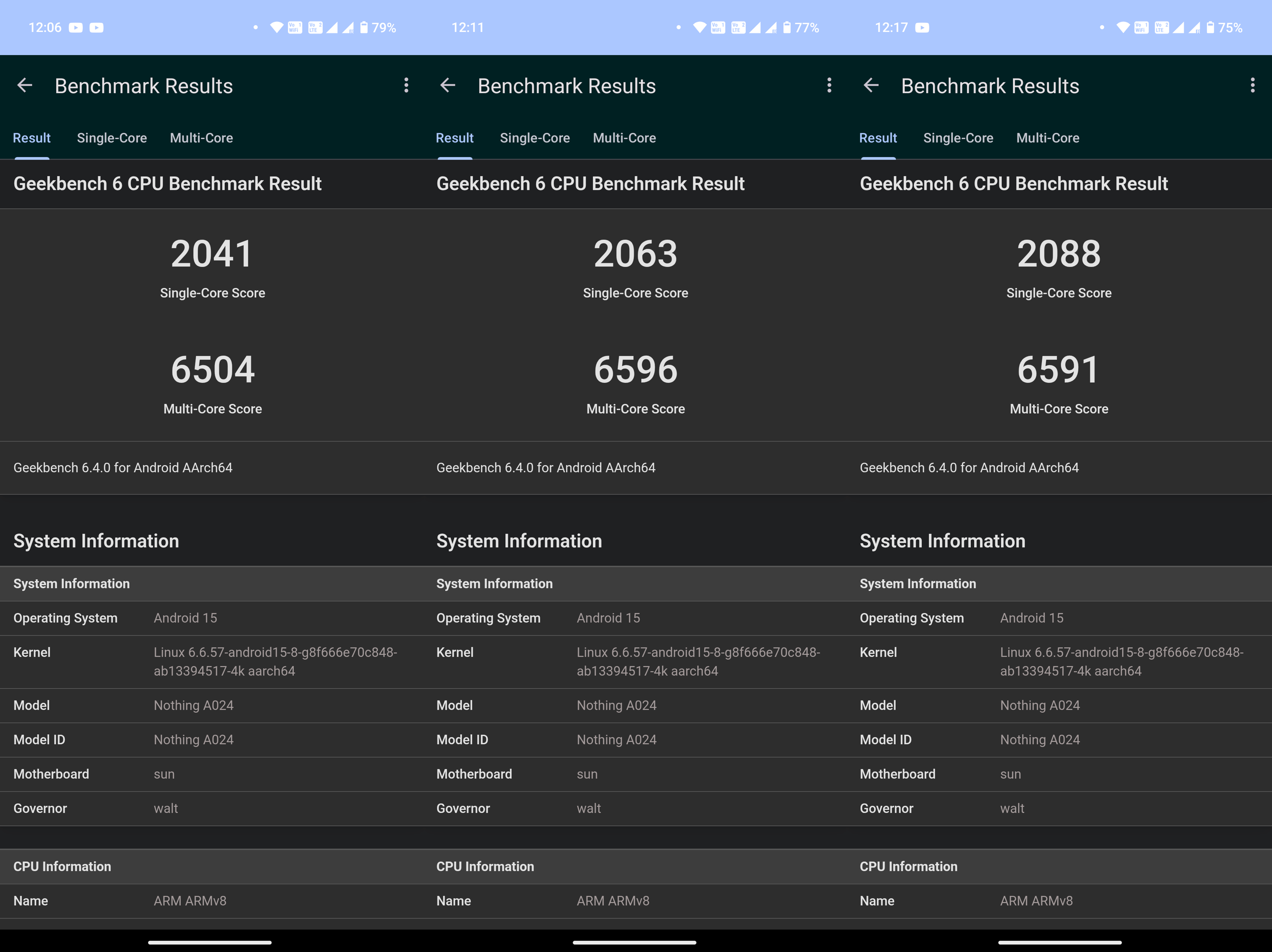This screenshot has height=952, width=1272.
Task: Tap back arrow in the 12:06 screenshot
Action: [25, 86]
